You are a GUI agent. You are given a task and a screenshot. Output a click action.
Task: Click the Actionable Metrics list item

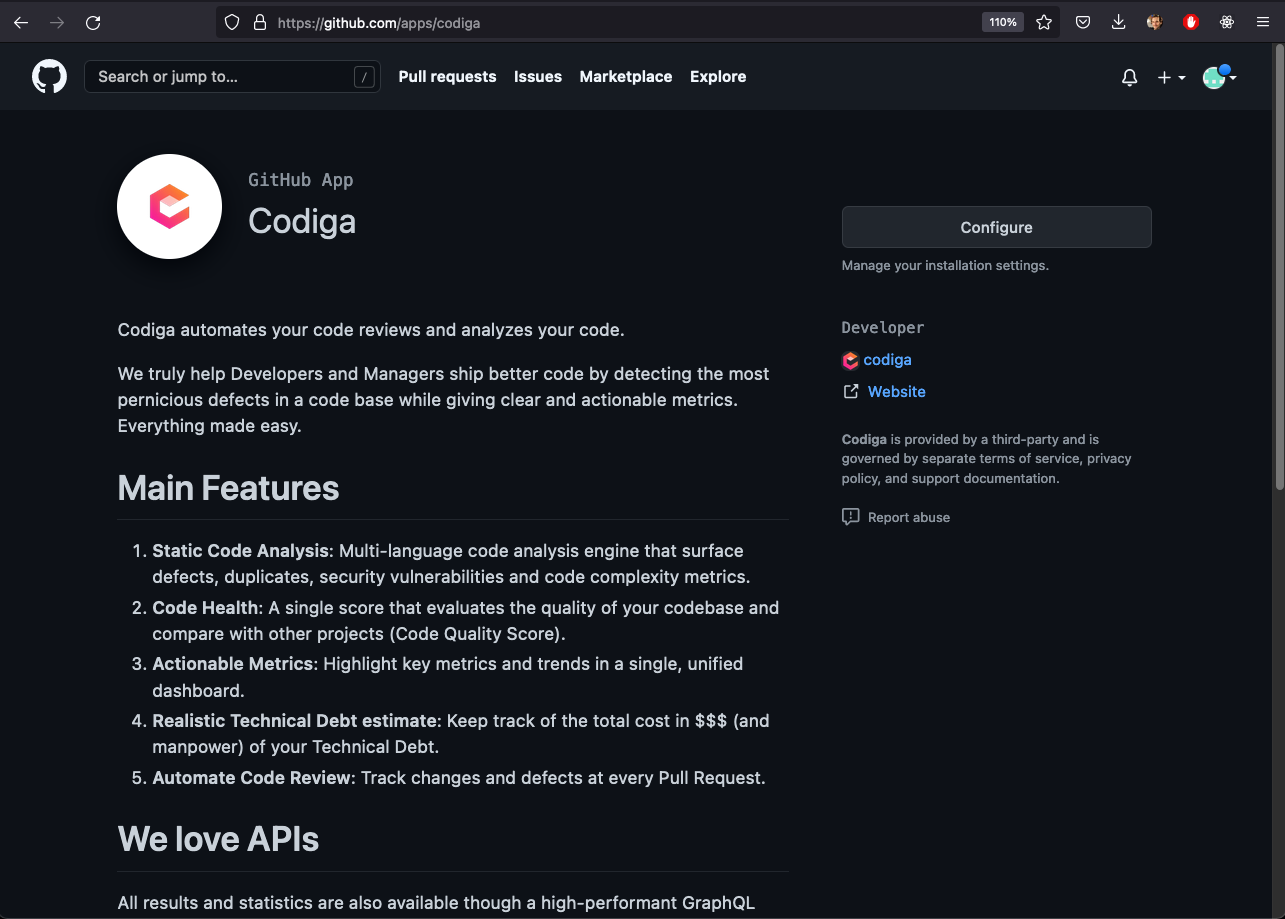448,677
